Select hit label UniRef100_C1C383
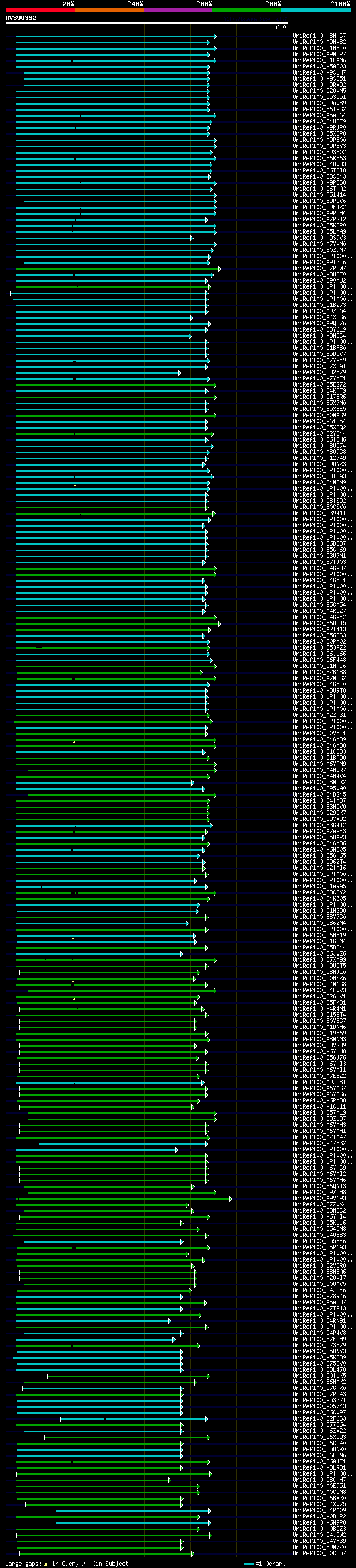Image resolution: width=356 pixels, height=1568 pixels. click(x=319, y=752)
